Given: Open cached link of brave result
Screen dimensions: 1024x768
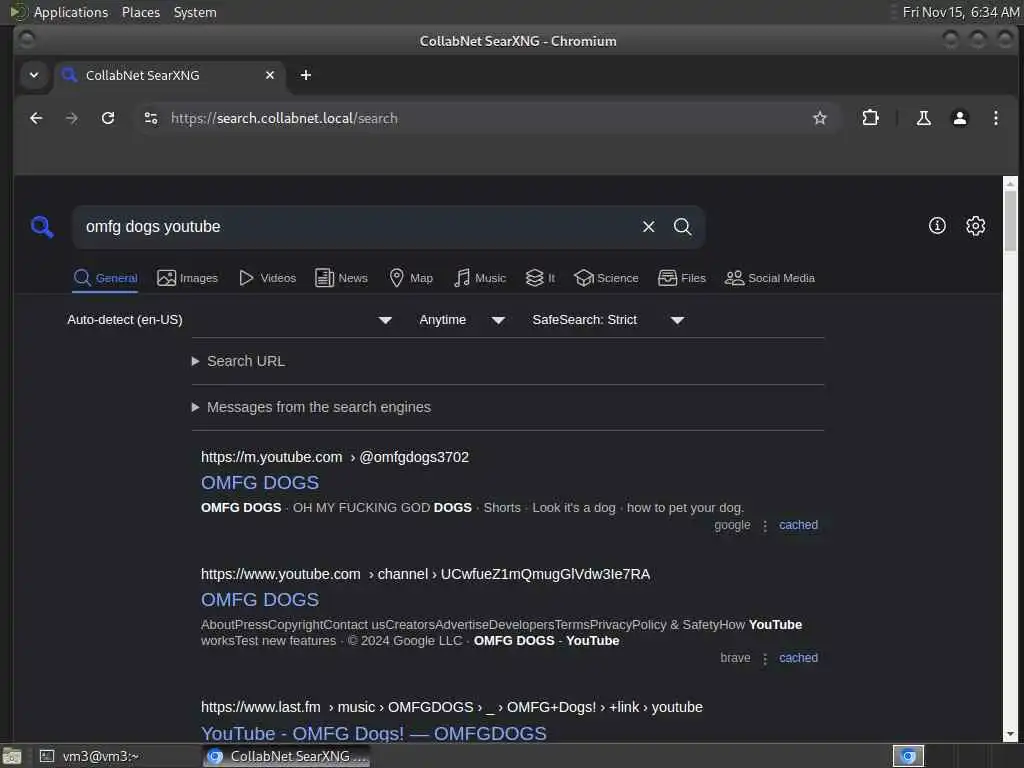Looking at the screenshot, I should [x=798, y=658].
